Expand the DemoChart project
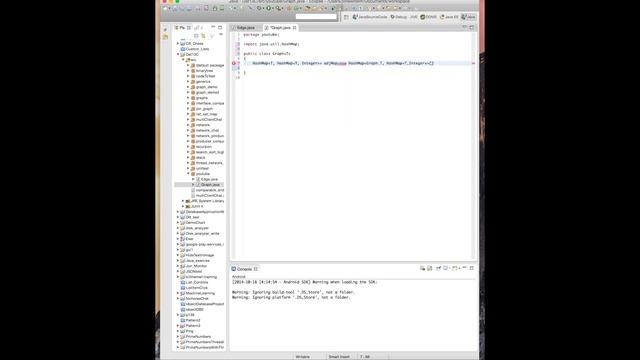Screen dimensions: 640x360 (x=178, y=223)
